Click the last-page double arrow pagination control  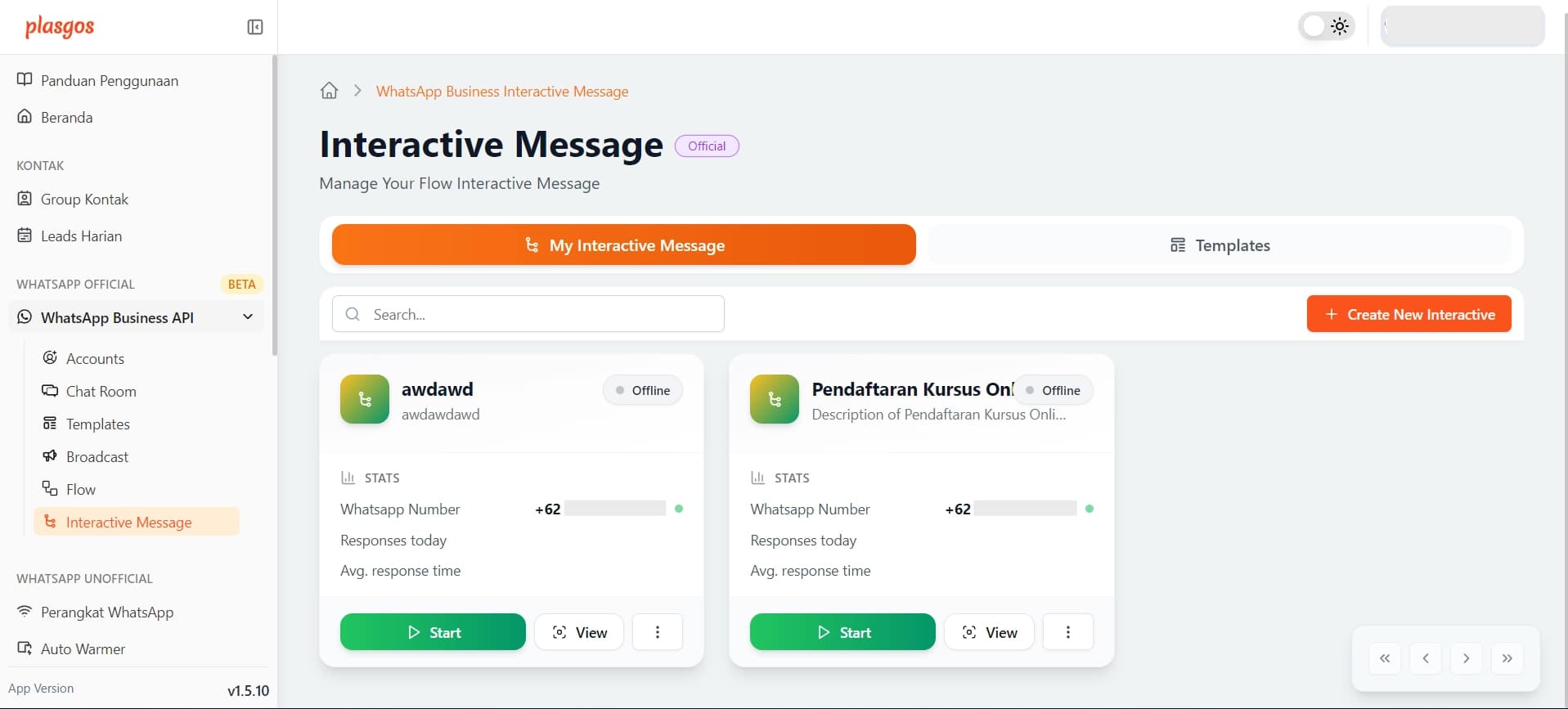point(1507,657)
